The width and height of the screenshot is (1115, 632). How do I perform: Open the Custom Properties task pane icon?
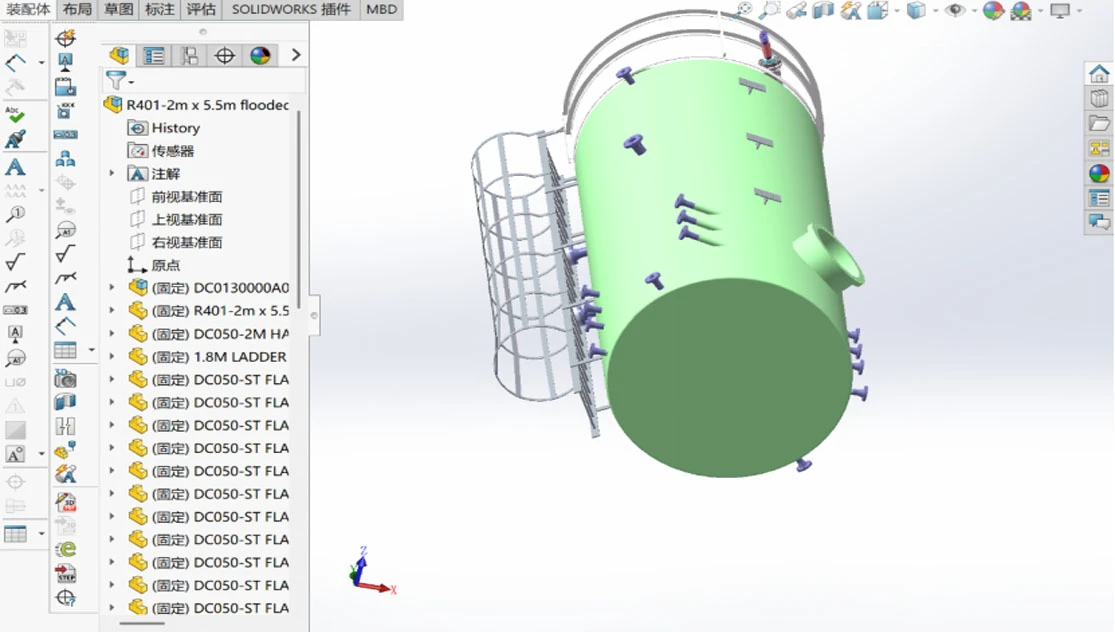coord(1099,198)
